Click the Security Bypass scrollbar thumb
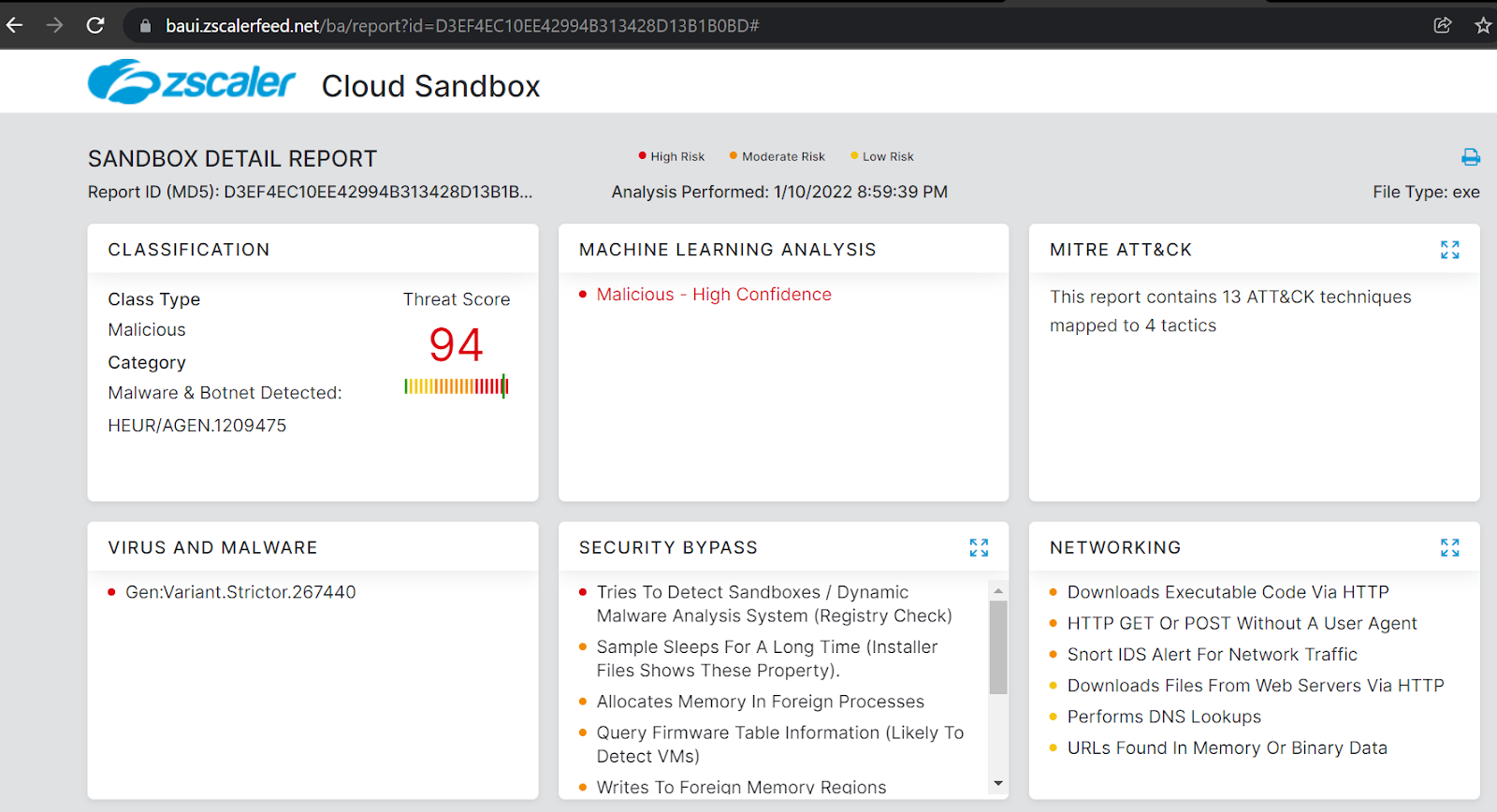The width and height of the screenshot is (1497, 812). (x=998, y=647)
